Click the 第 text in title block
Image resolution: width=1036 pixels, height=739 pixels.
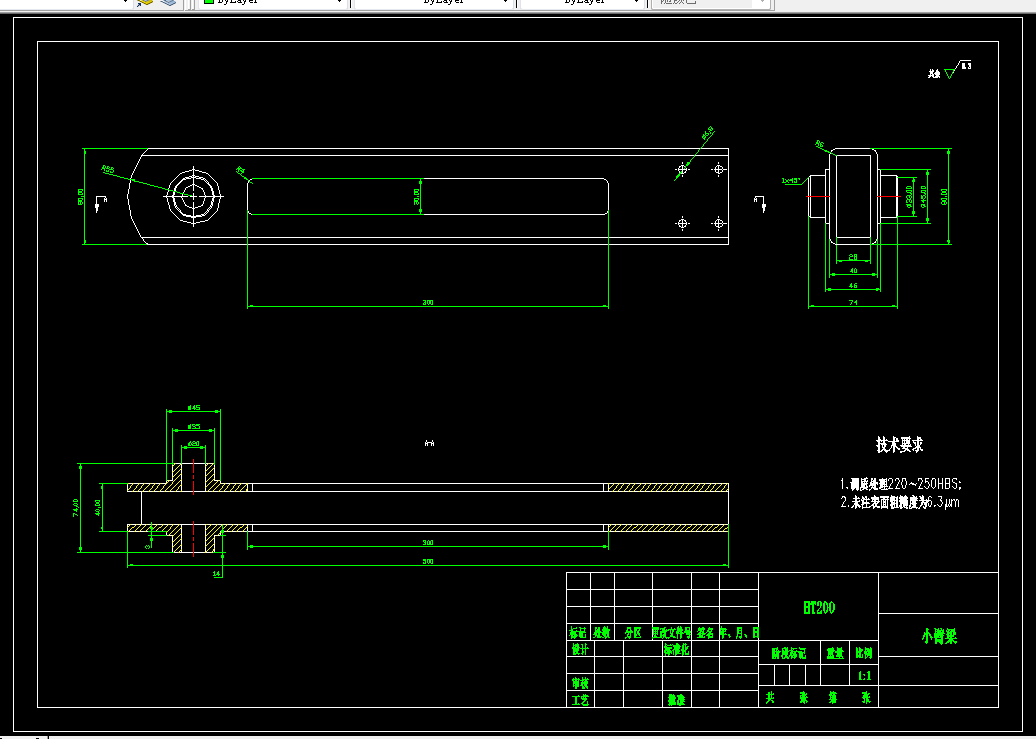pos(833,698)
